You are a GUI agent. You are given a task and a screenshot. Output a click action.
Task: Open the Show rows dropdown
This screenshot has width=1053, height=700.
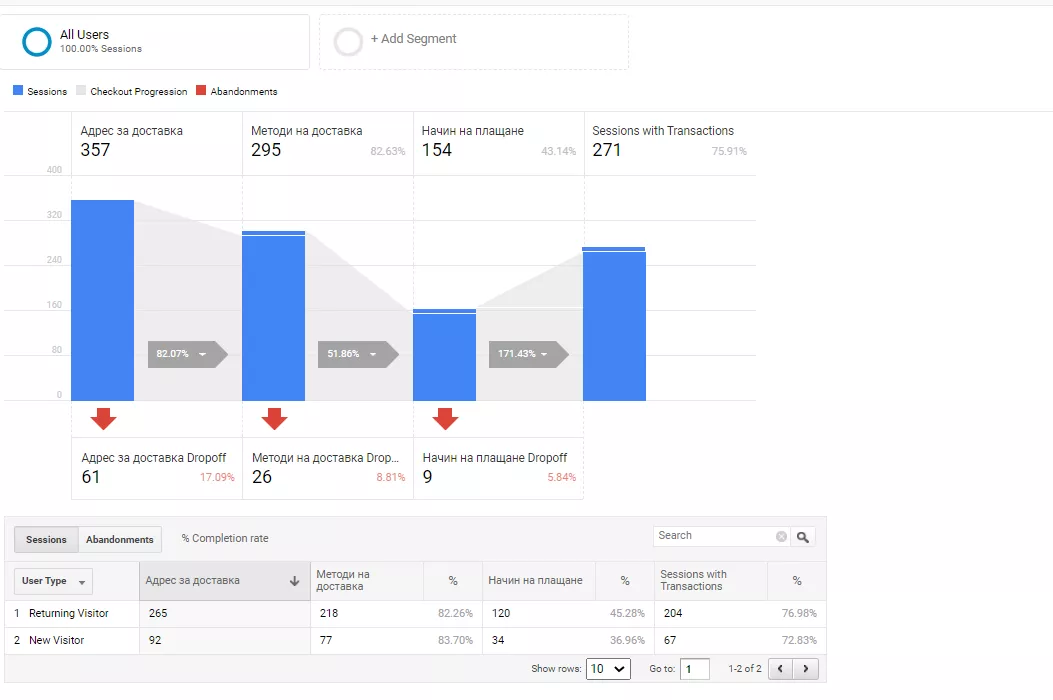[x=608, y=669]
